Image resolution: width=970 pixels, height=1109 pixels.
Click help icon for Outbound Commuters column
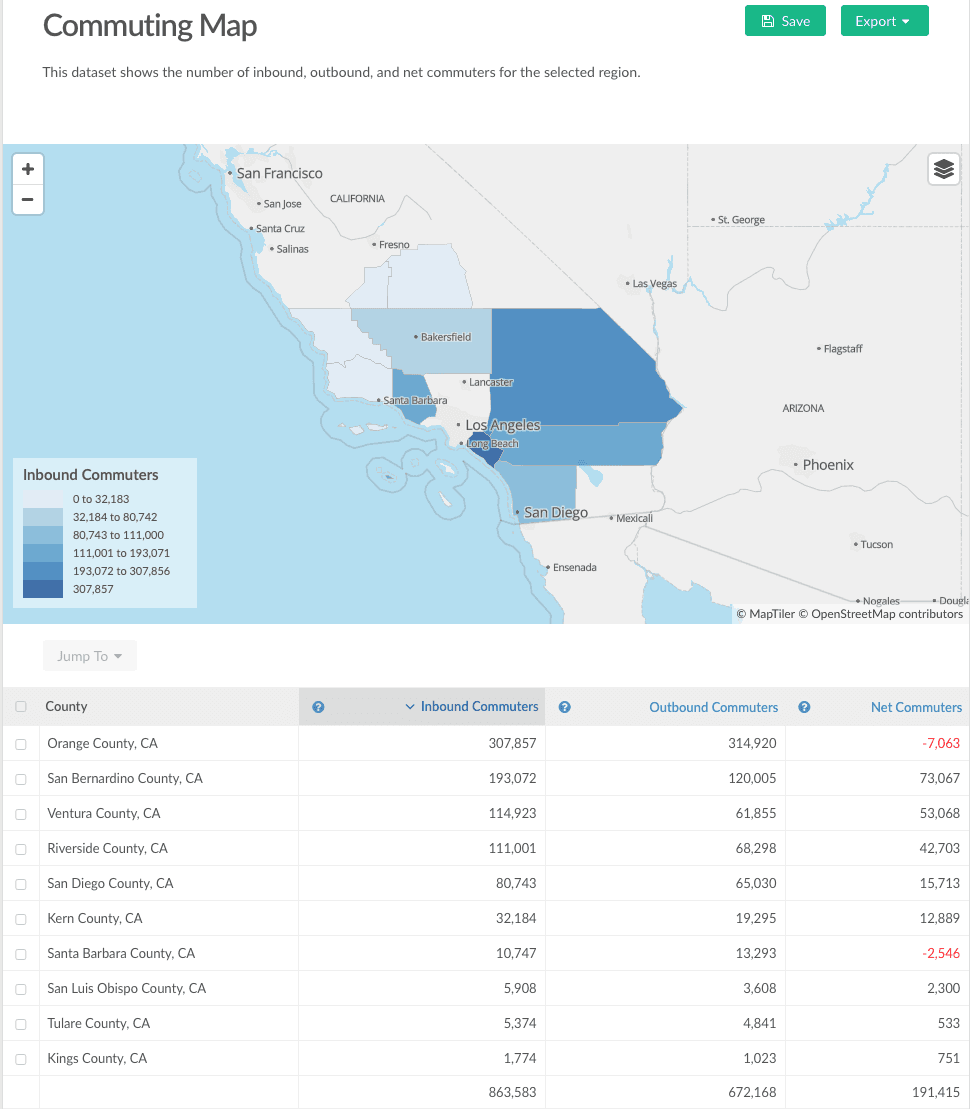(564, 707)
